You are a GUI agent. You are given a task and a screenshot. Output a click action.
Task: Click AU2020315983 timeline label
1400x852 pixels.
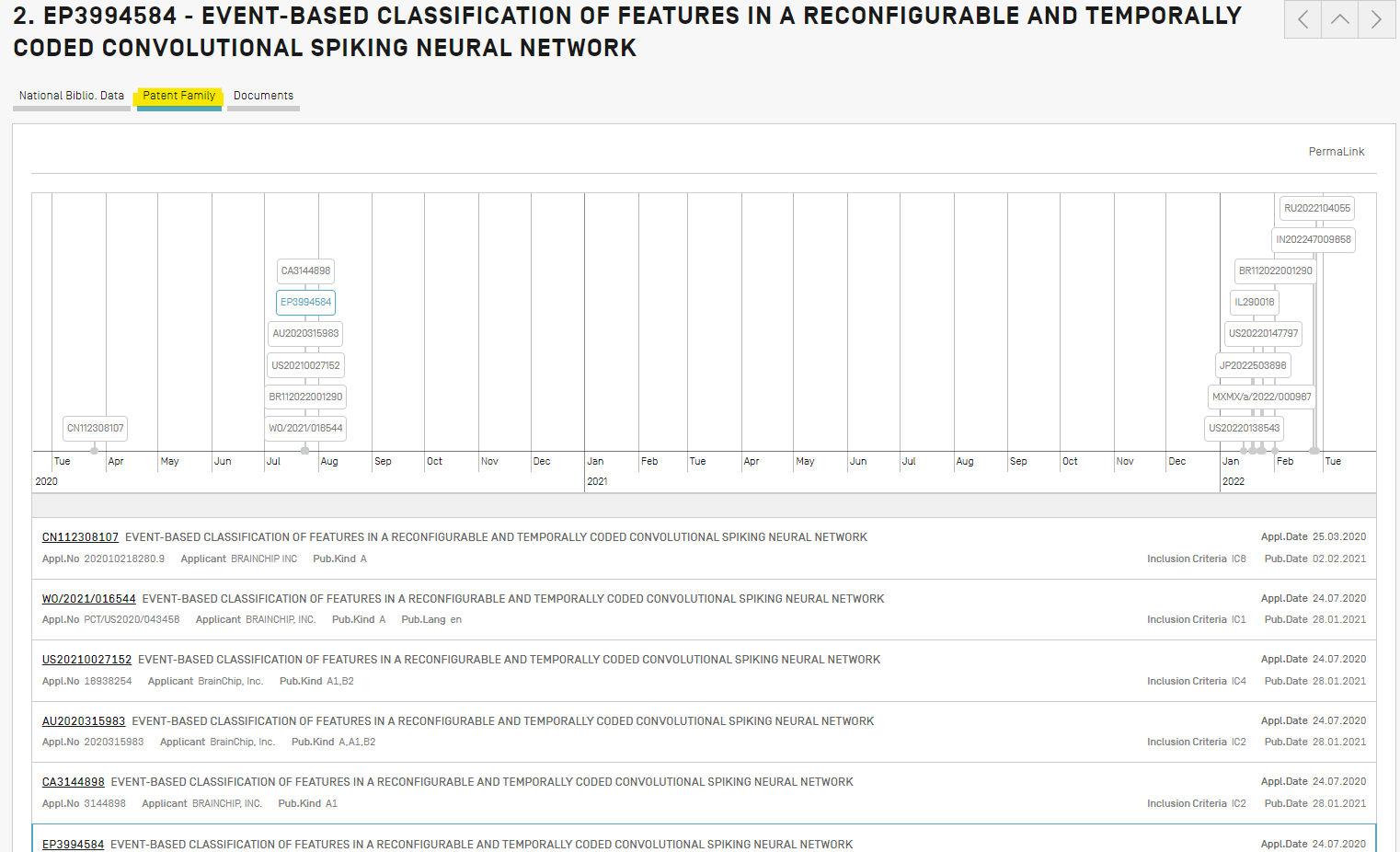[305, 333]
